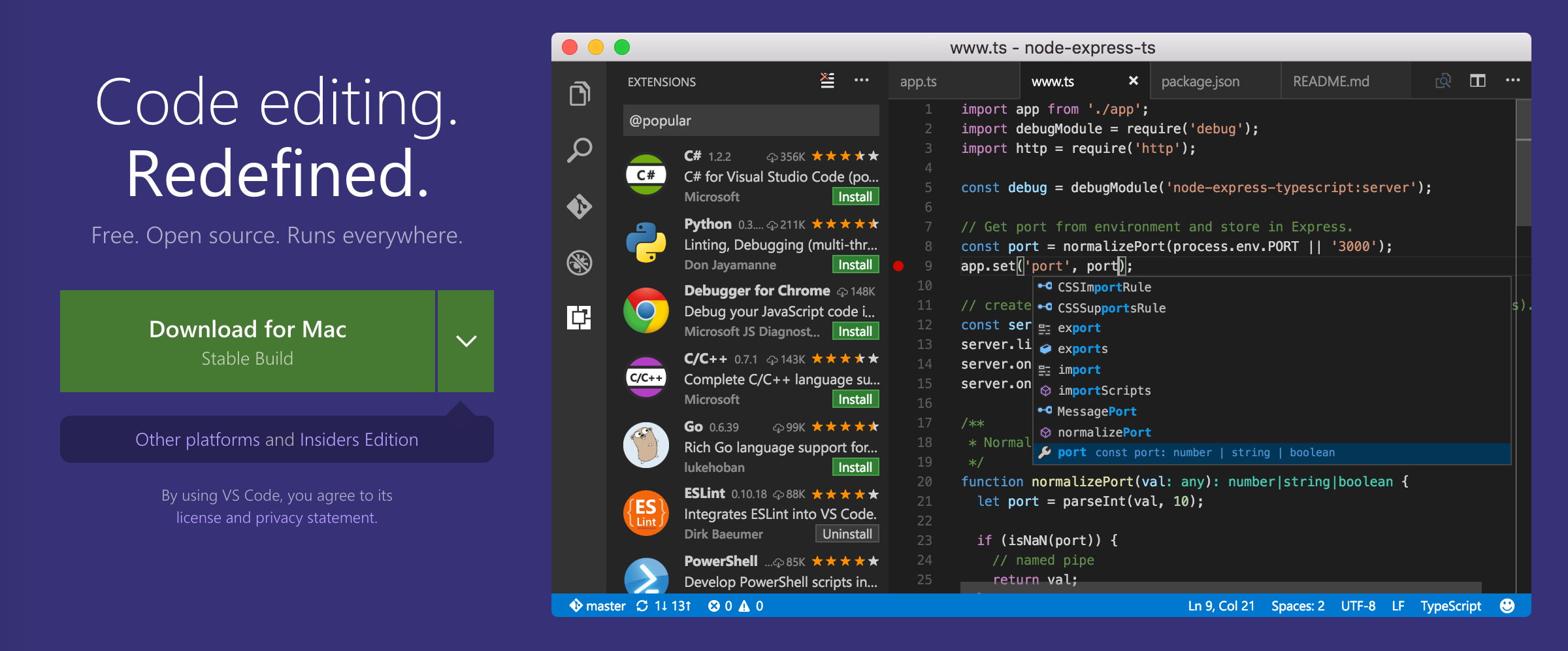Select the port const suggestion

(x=1271, y=453)
